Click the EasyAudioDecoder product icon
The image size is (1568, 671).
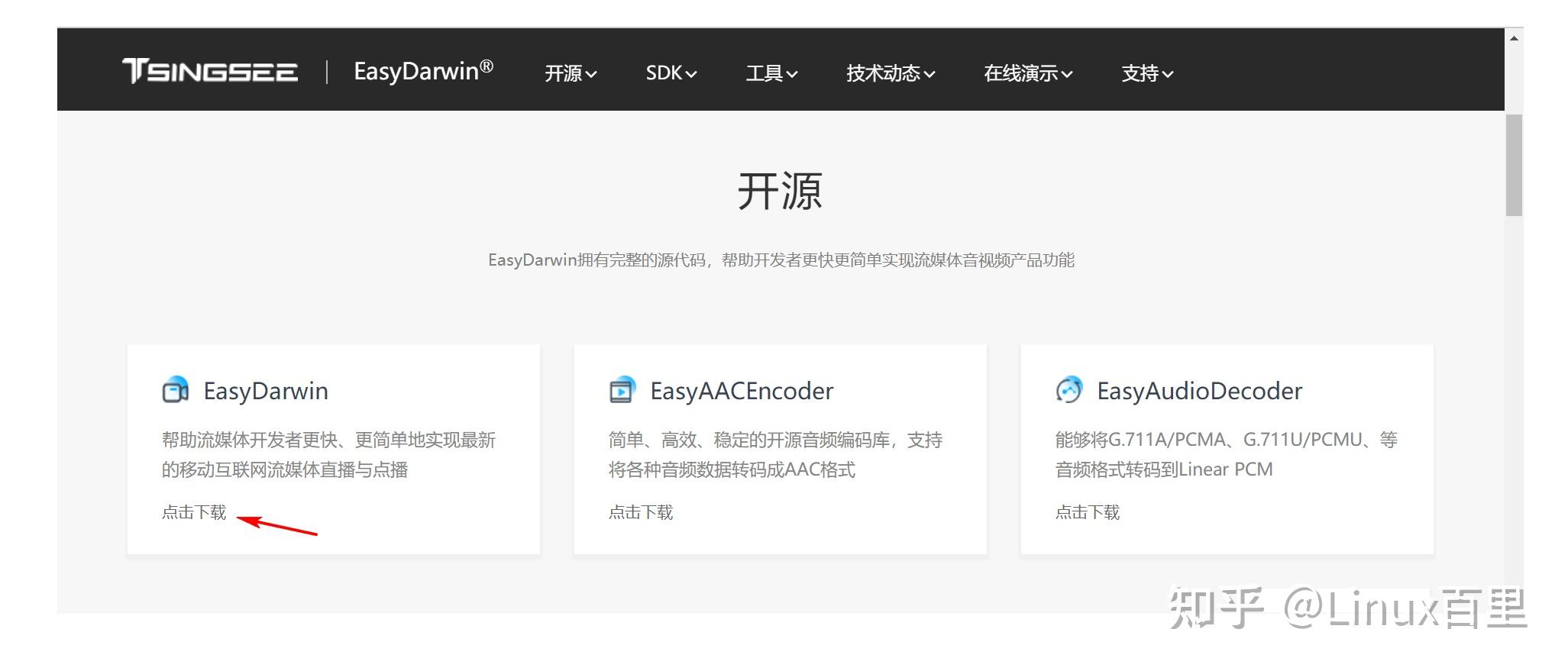coord(1069,390)
